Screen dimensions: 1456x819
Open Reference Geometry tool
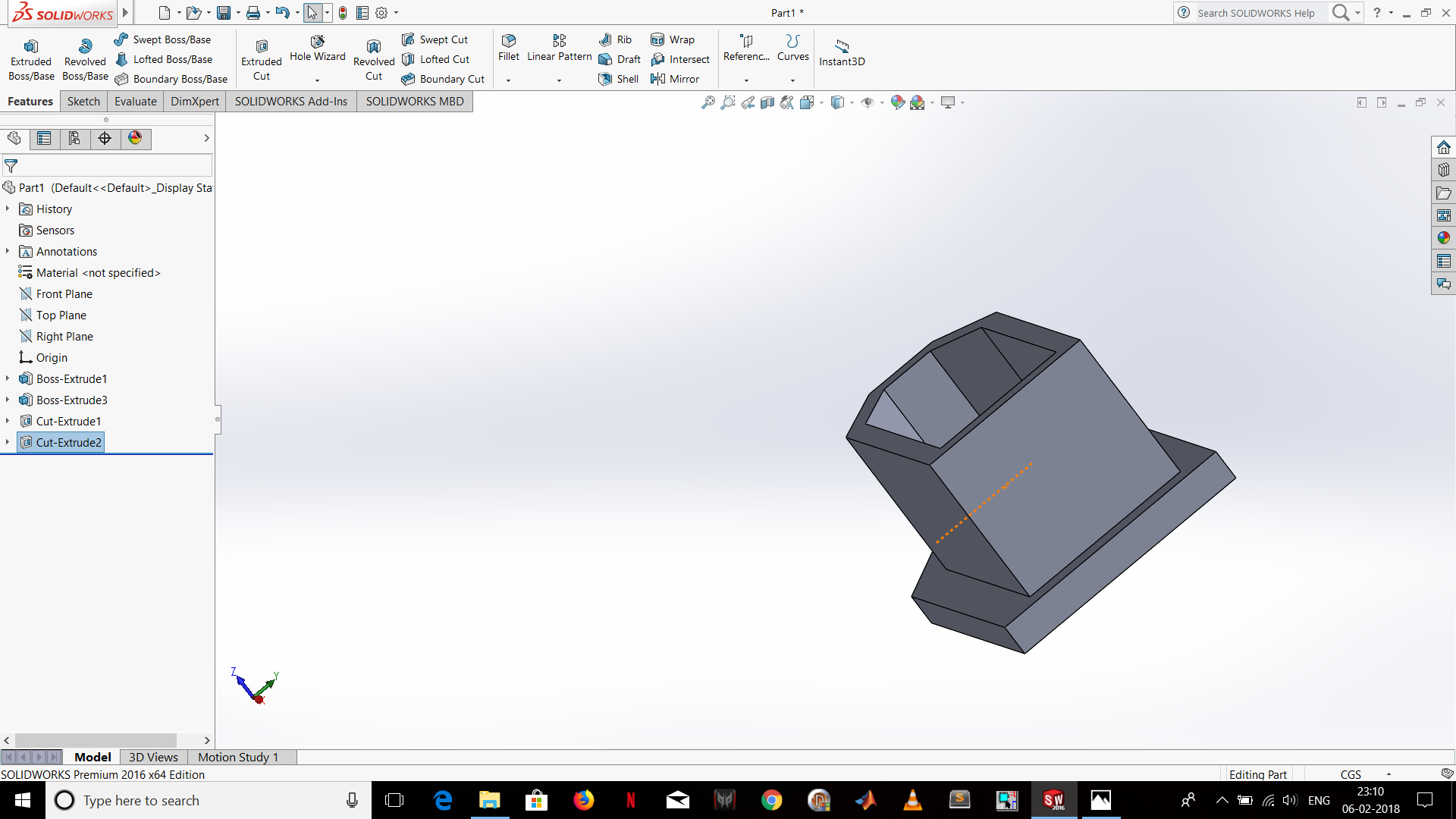tap(746, 48)
